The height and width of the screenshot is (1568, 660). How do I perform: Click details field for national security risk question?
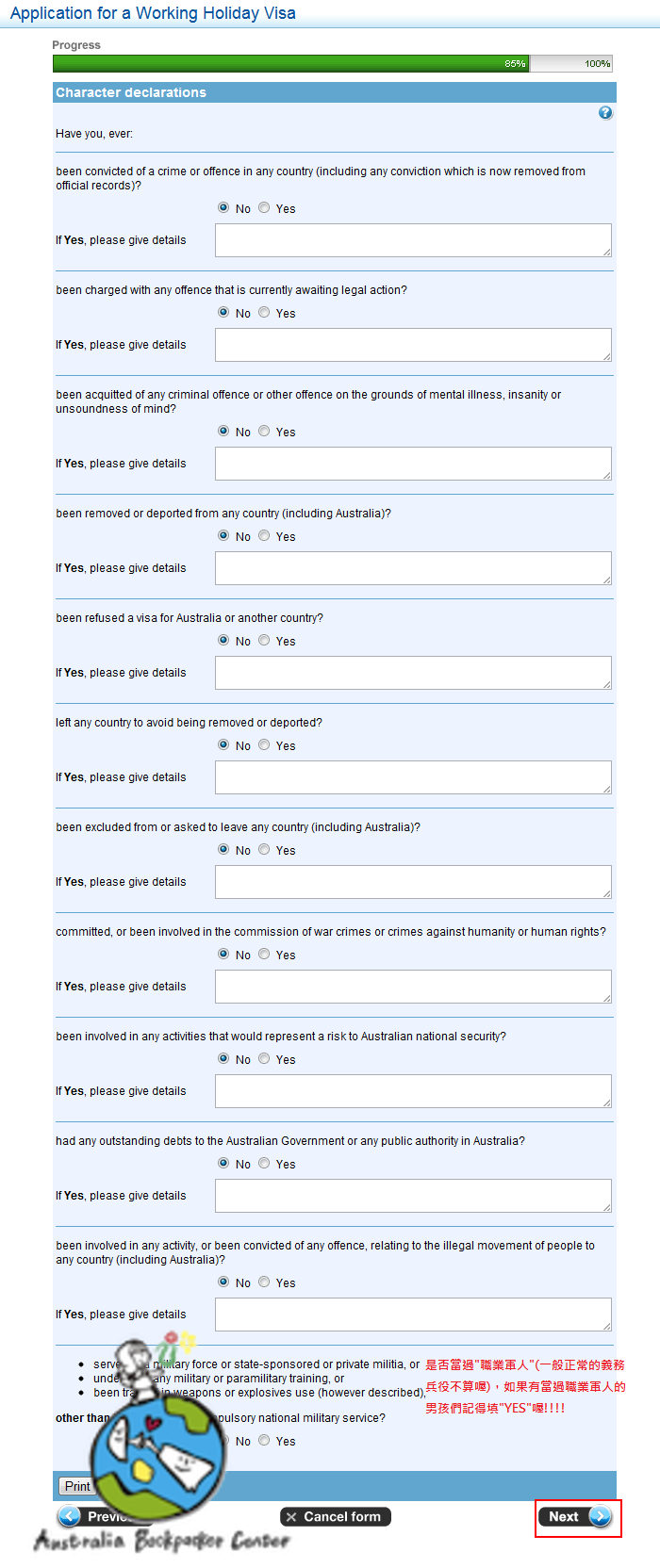[413, 1091]
